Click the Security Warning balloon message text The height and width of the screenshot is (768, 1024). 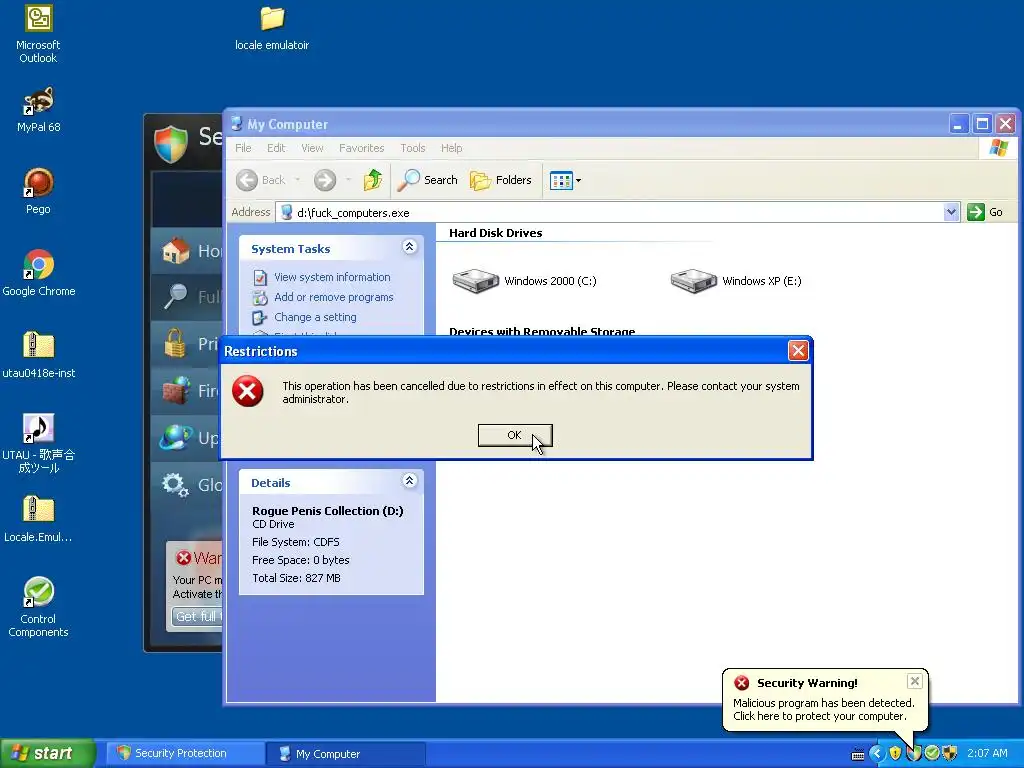824,709
